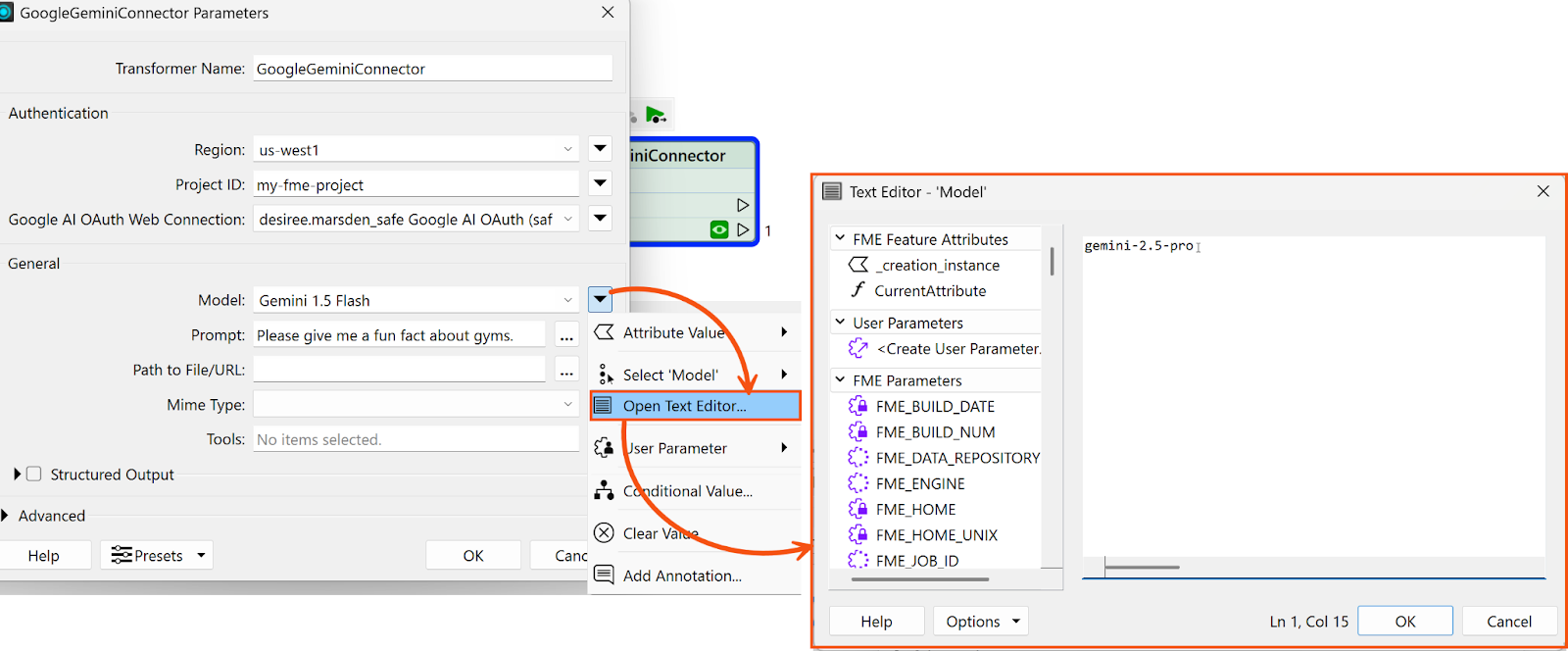Open the Region options arrow button
Image resolution: width=1568 pixels, height=651 pixels.
(601, 149)
